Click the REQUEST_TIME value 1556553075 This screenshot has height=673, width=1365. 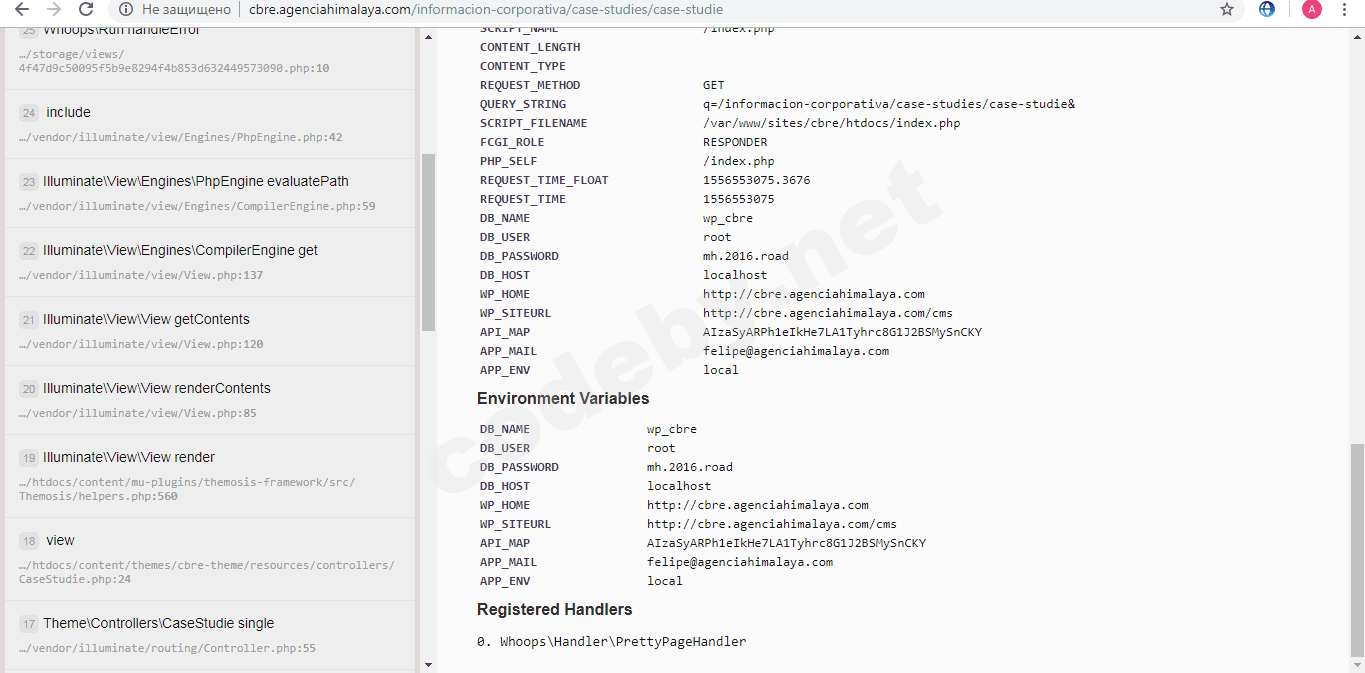(739, 200)
